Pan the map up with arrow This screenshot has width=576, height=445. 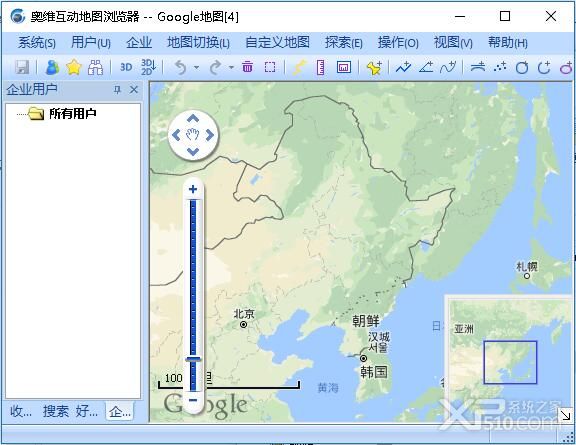(193, 119)
